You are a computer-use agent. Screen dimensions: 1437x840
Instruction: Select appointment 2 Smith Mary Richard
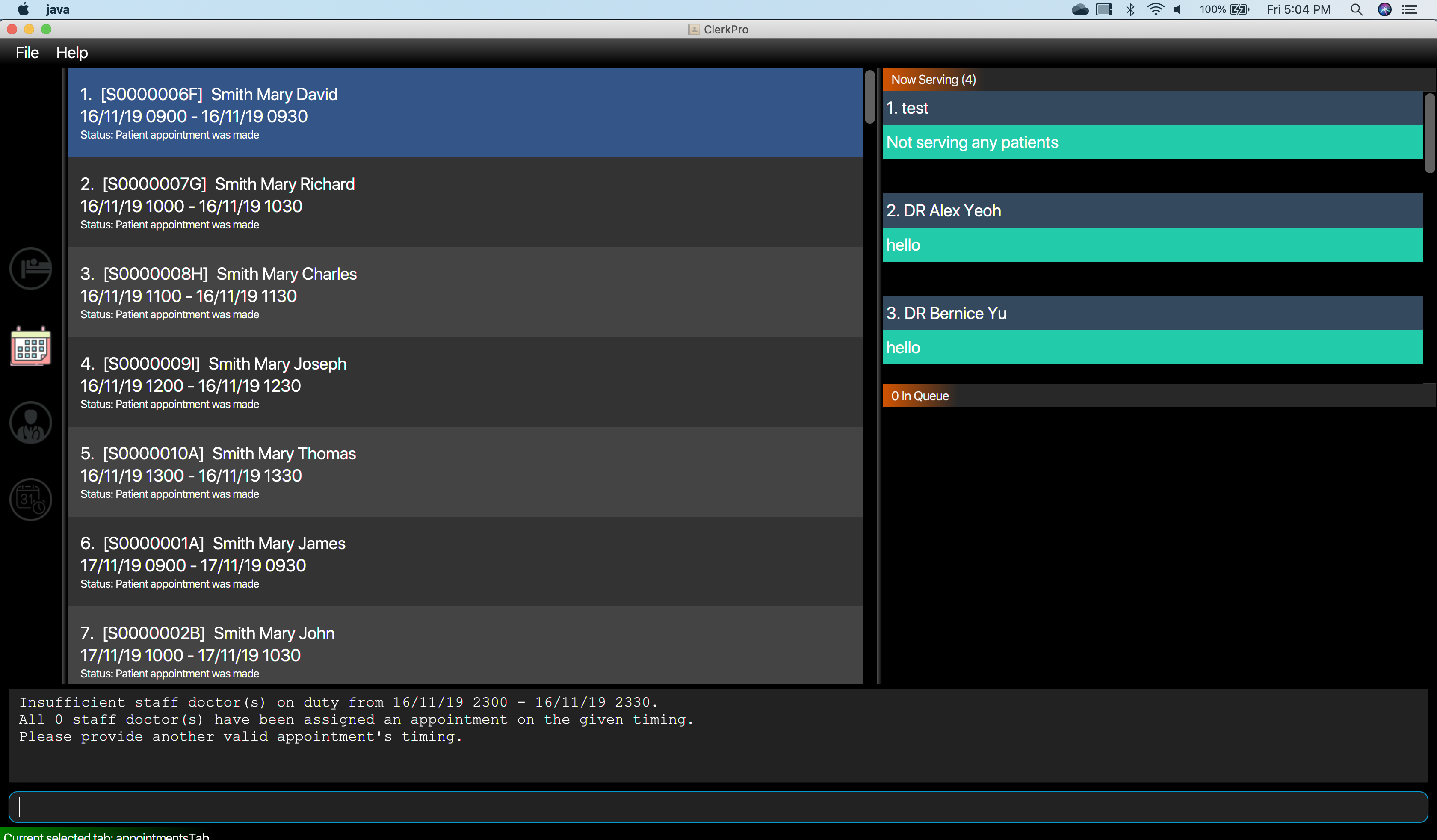tap(465, 202)
